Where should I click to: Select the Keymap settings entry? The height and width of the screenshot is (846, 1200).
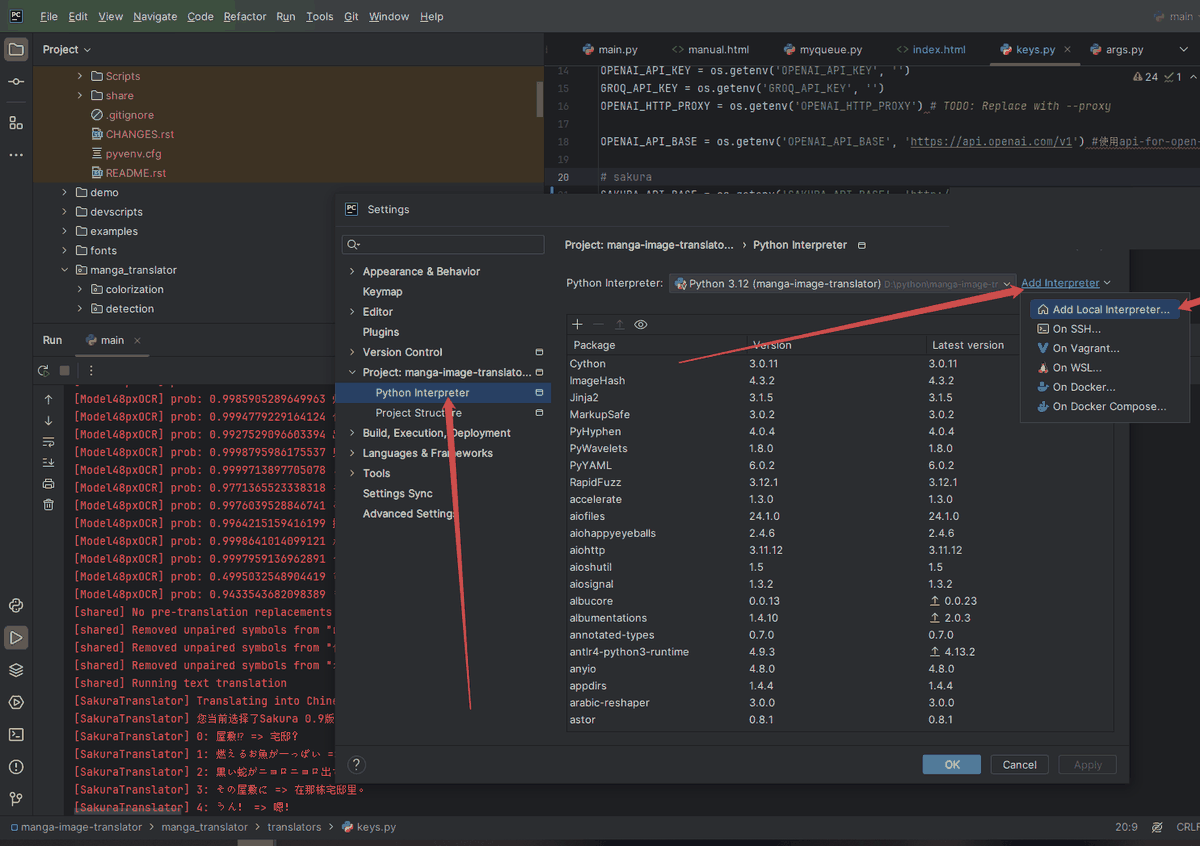click(382, 292)
